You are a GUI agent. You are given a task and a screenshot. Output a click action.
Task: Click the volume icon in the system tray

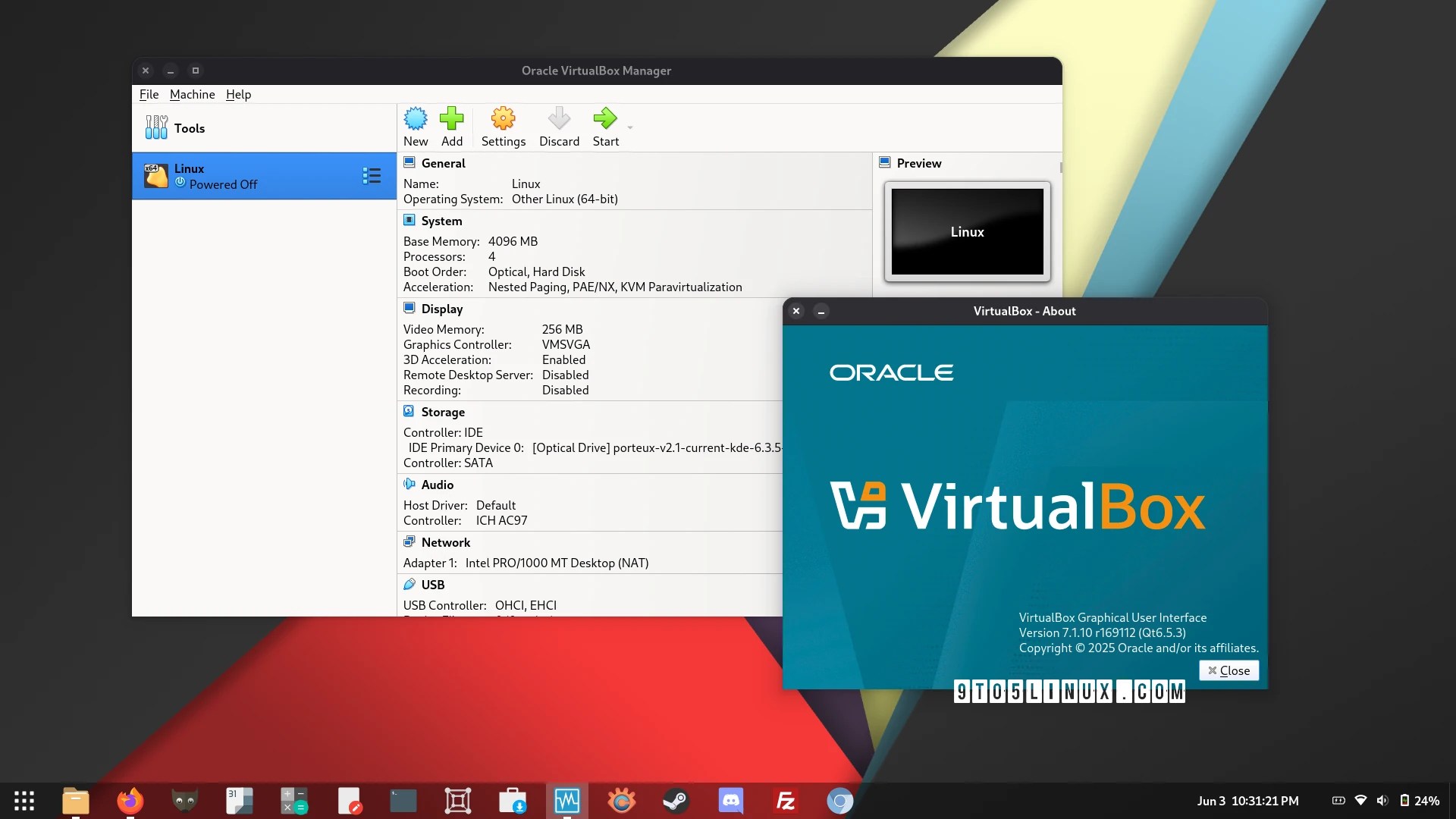(1382, 801)
